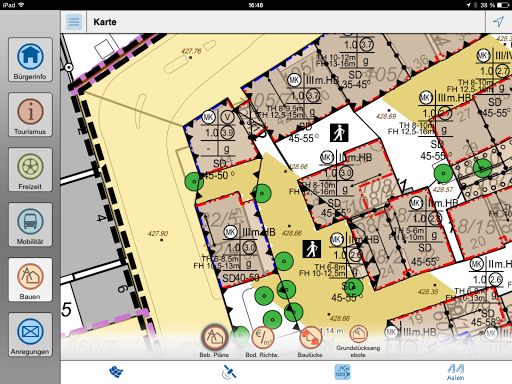512x384 pixels.
Task: Select the Bauen sidebar category
Action: (30, 280)
